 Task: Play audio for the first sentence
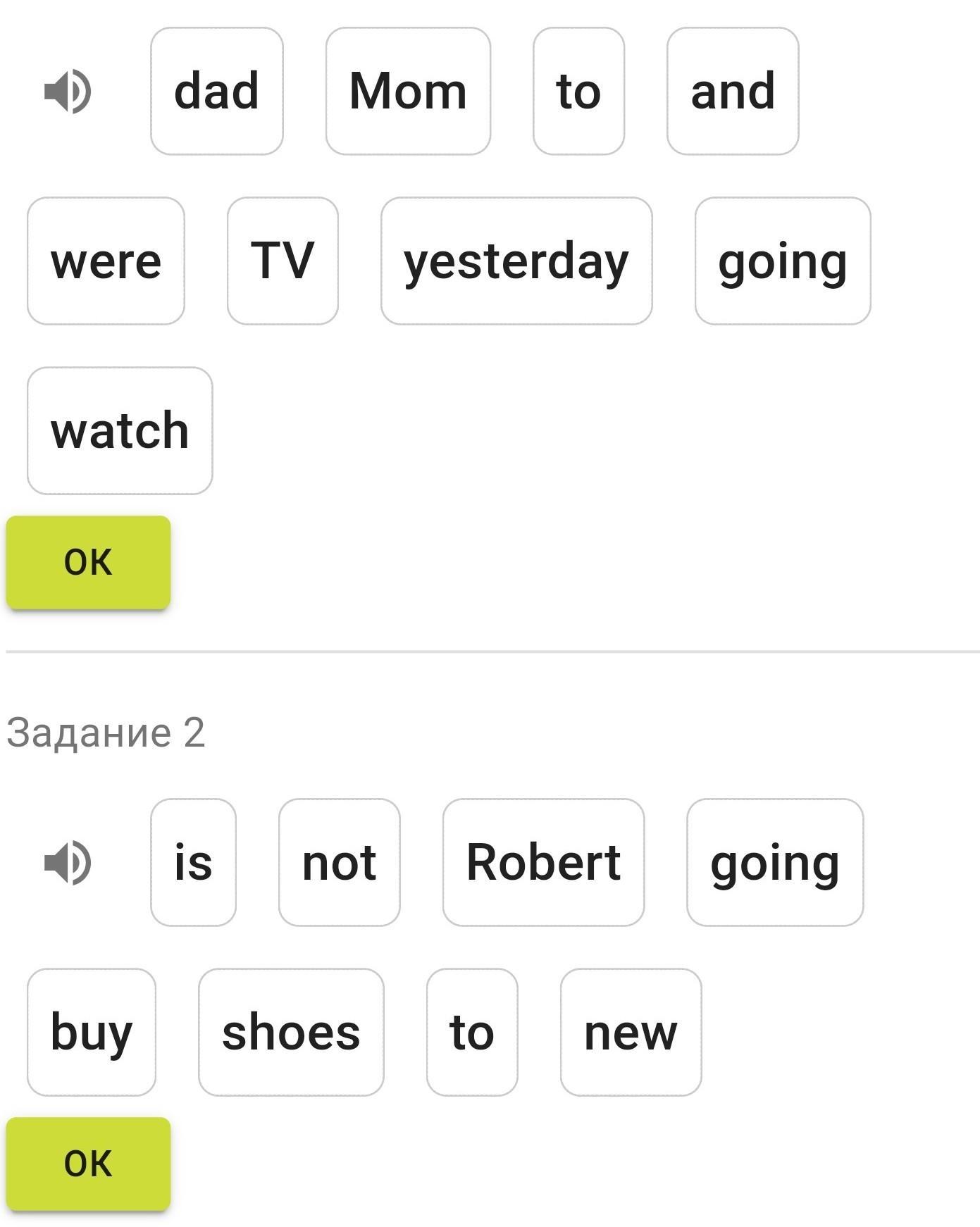click(68, 92)
